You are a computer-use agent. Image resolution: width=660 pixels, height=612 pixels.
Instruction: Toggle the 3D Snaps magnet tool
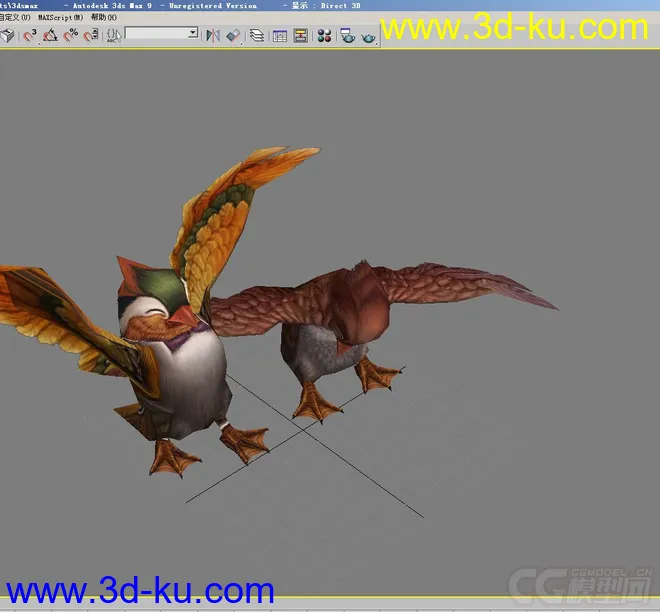[29, 35]
